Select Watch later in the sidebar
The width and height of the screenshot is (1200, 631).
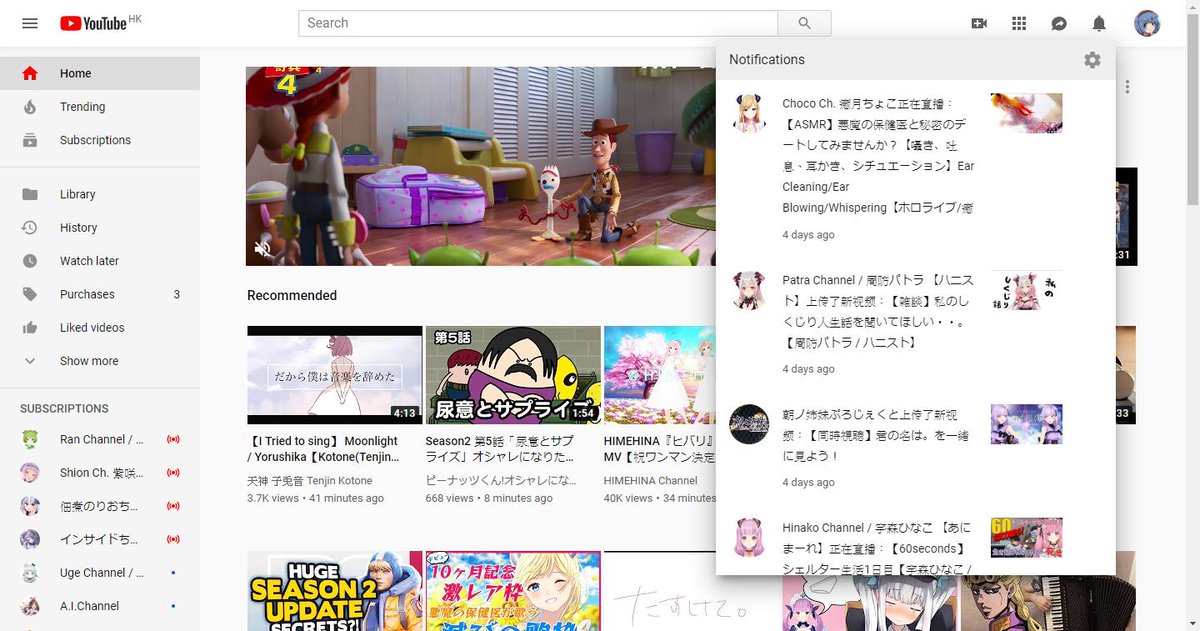(100, 261)
